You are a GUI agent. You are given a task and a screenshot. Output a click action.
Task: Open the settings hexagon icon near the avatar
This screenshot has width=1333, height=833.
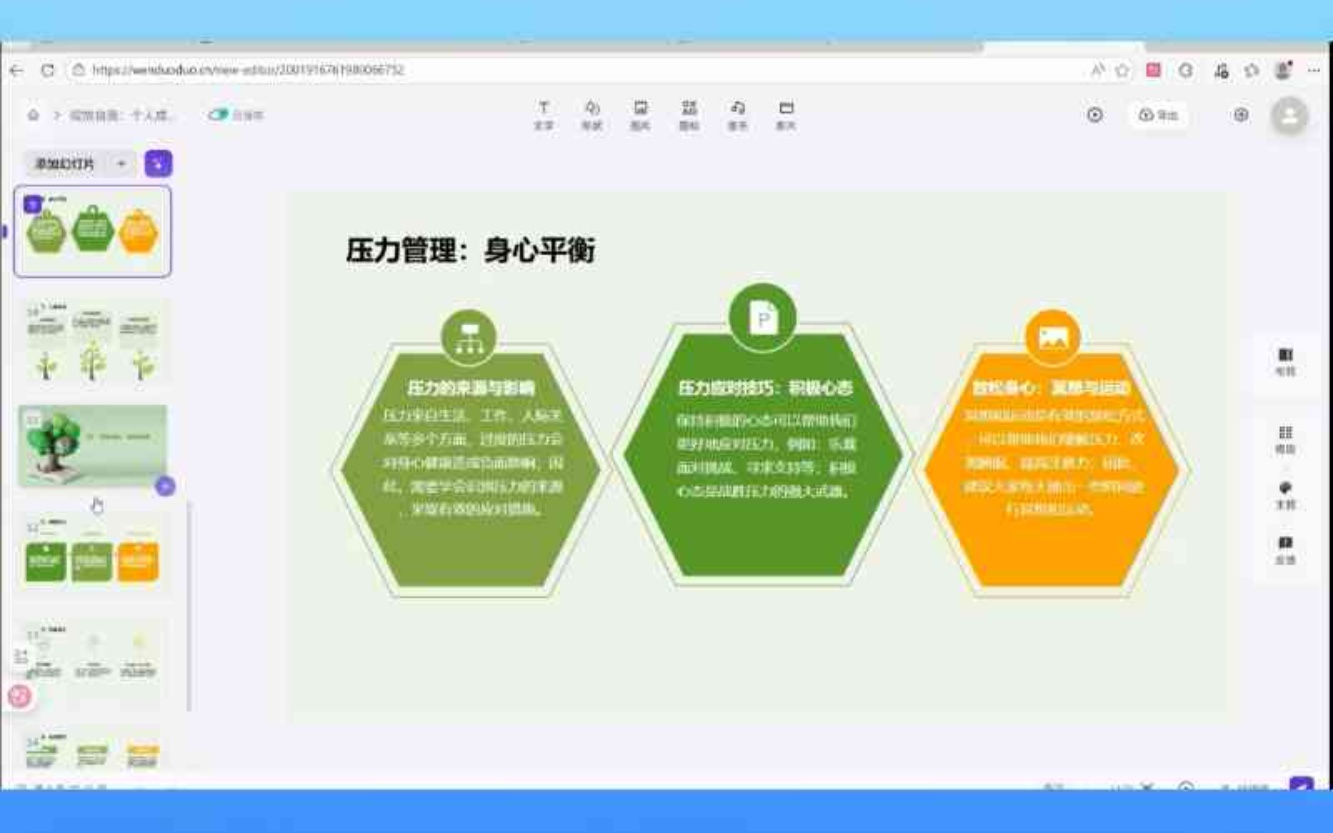coord(1241,115)
